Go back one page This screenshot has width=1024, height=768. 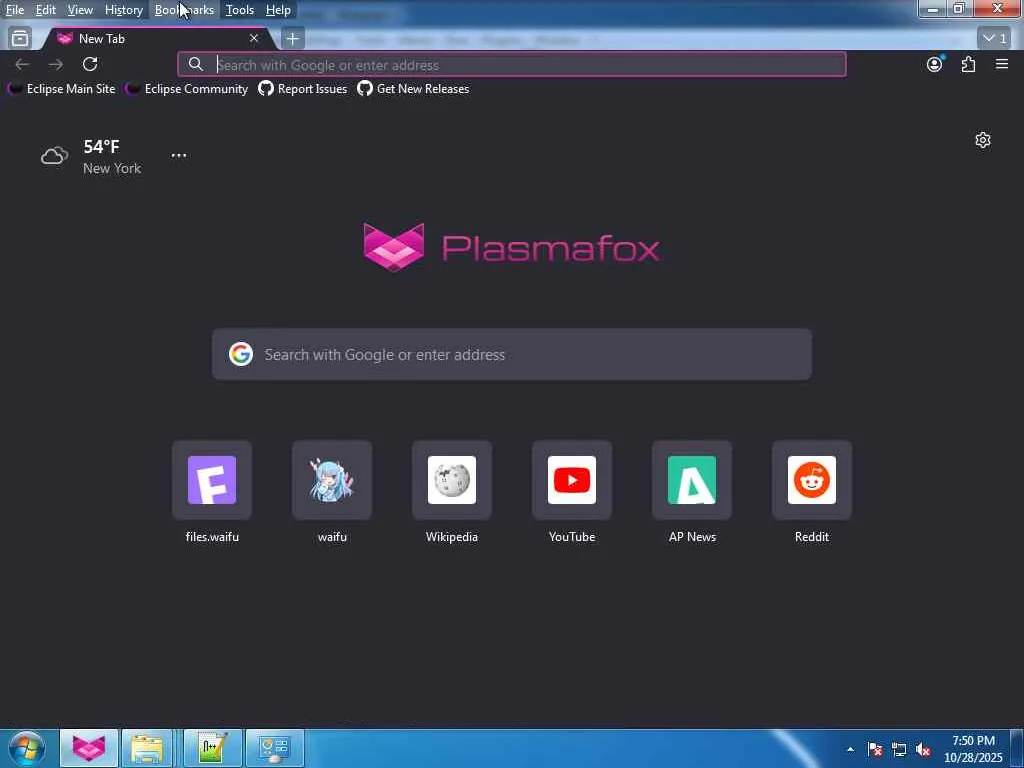pyautogui.click(x=22, y=64)
